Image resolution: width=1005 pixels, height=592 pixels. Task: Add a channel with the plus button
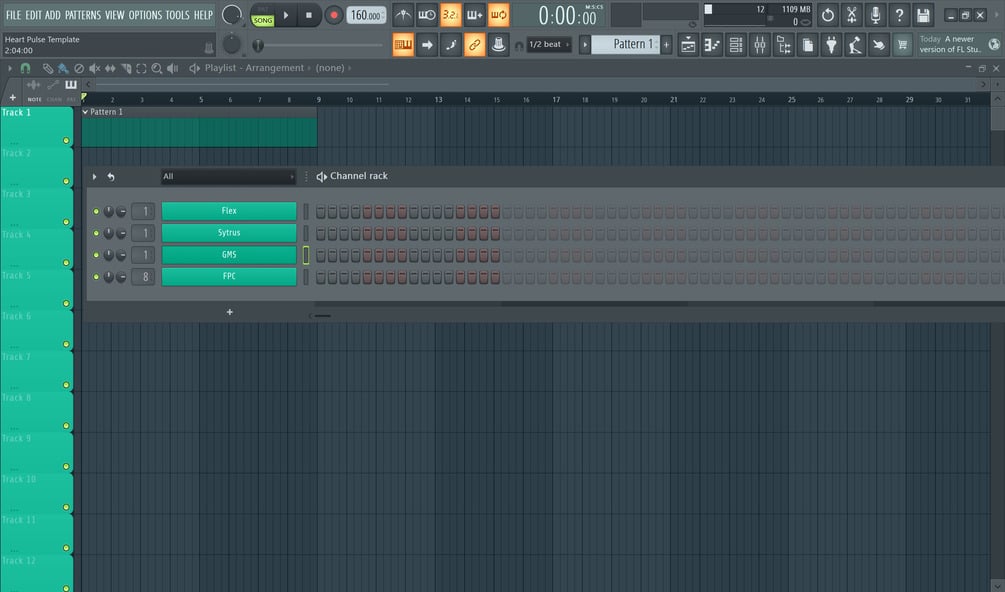(x=229, y=312)
